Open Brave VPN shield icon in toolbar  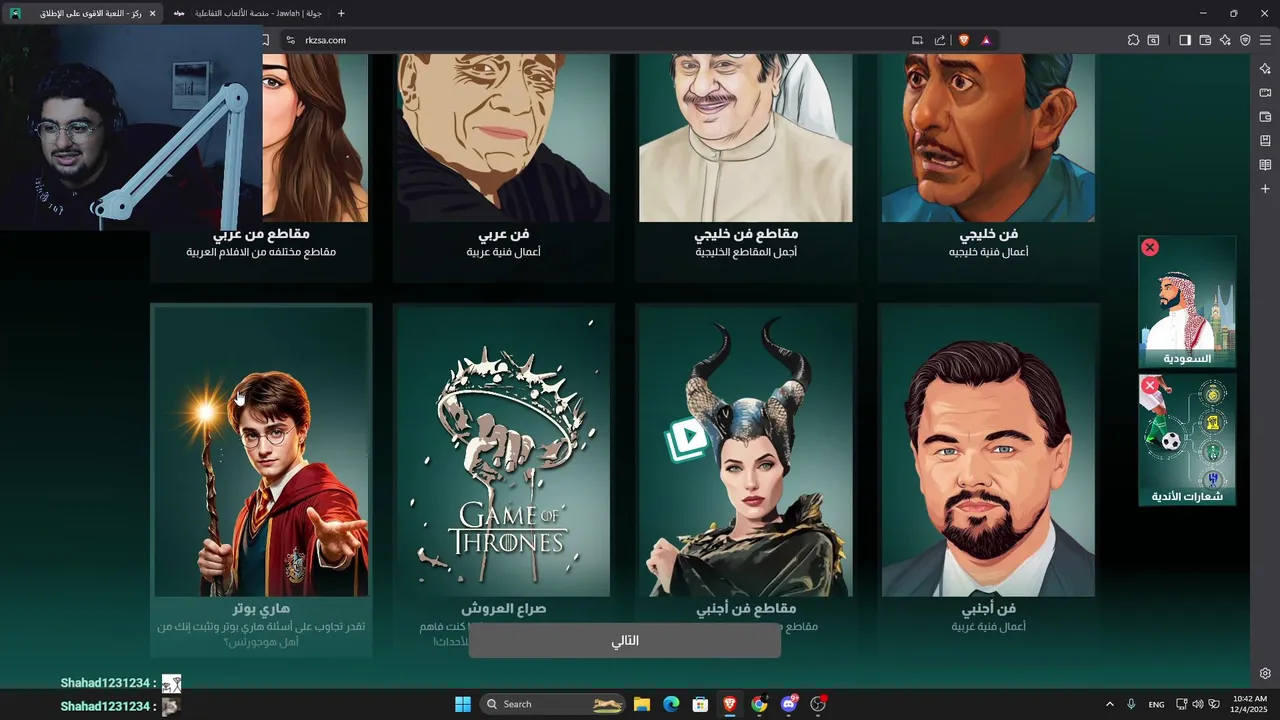[x=1245, y=40]
